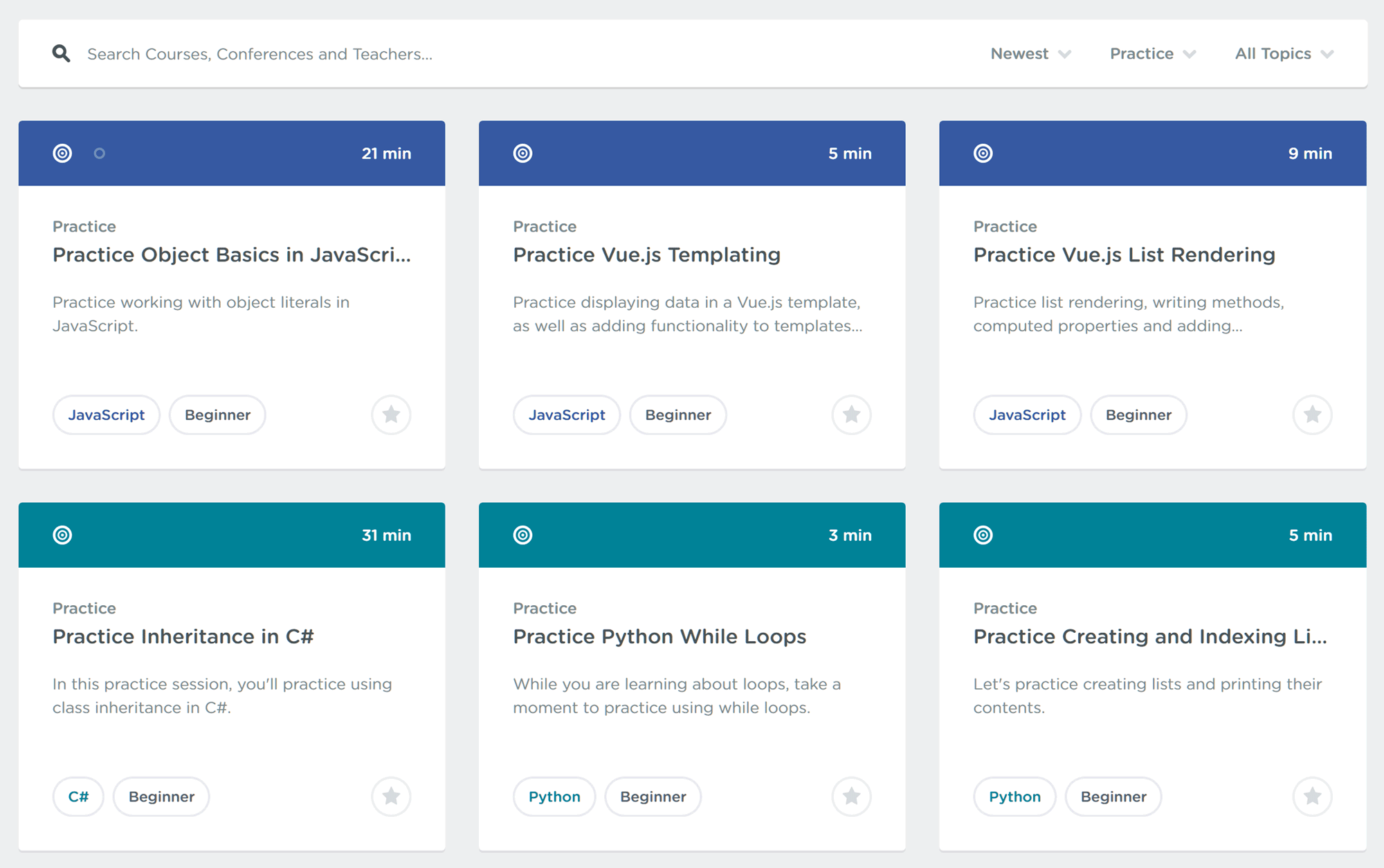Click 5 min duration on Vue.js Templating card

click(x=850, y=154)
